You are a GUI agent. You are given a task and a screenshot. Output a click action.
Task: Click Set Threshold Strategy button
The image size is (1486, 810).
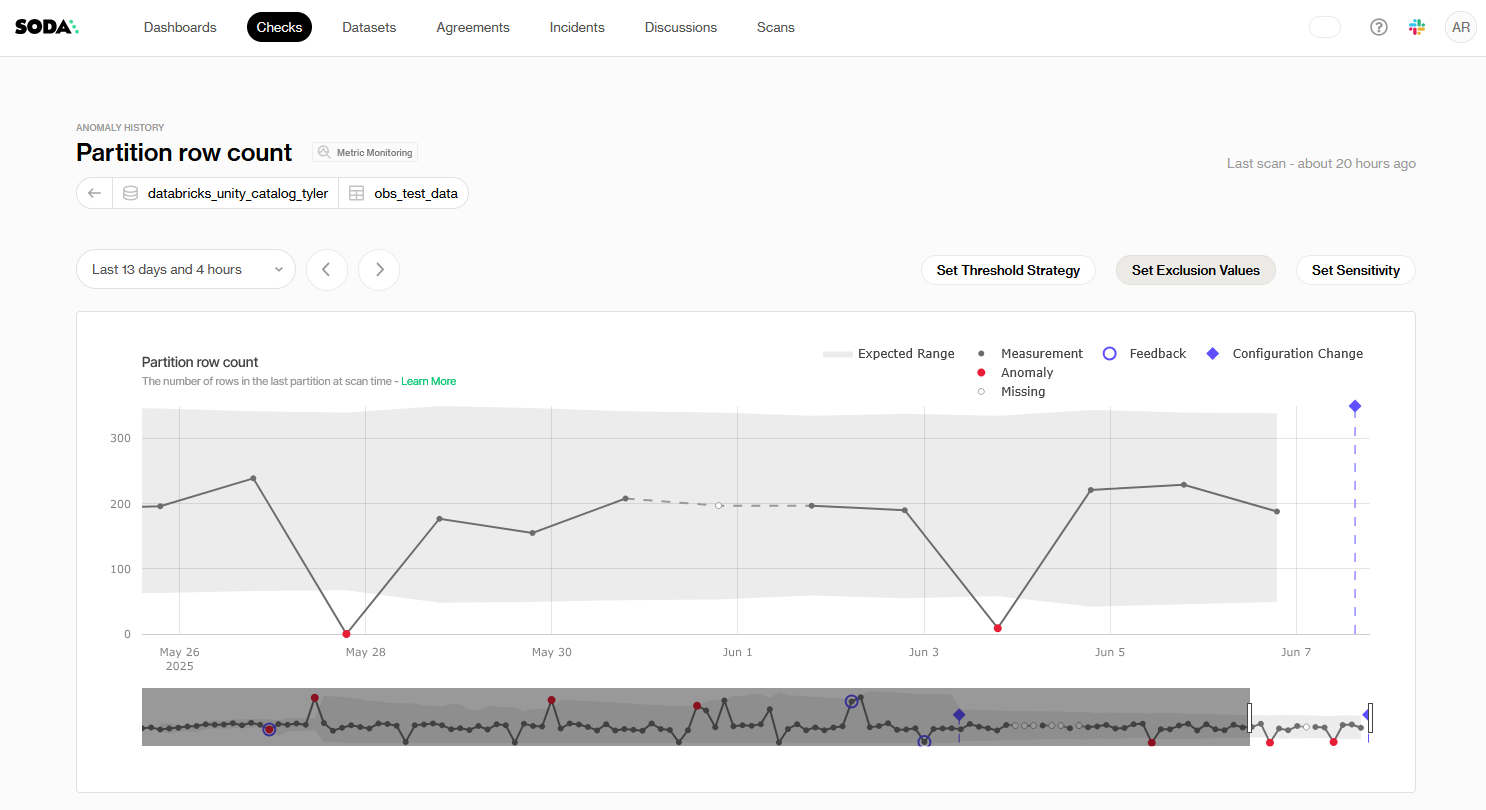click(1008, 270)
